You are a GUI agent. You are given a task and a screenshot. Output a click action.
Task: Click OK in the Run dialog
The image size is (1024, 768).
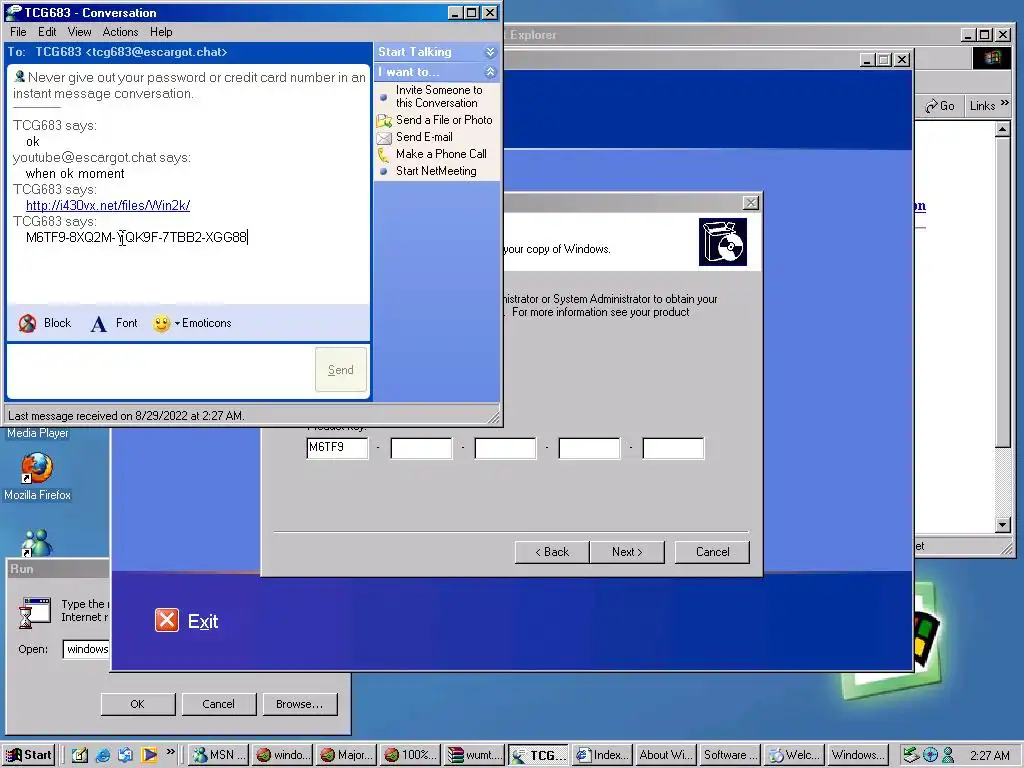(x=138, y=704)
